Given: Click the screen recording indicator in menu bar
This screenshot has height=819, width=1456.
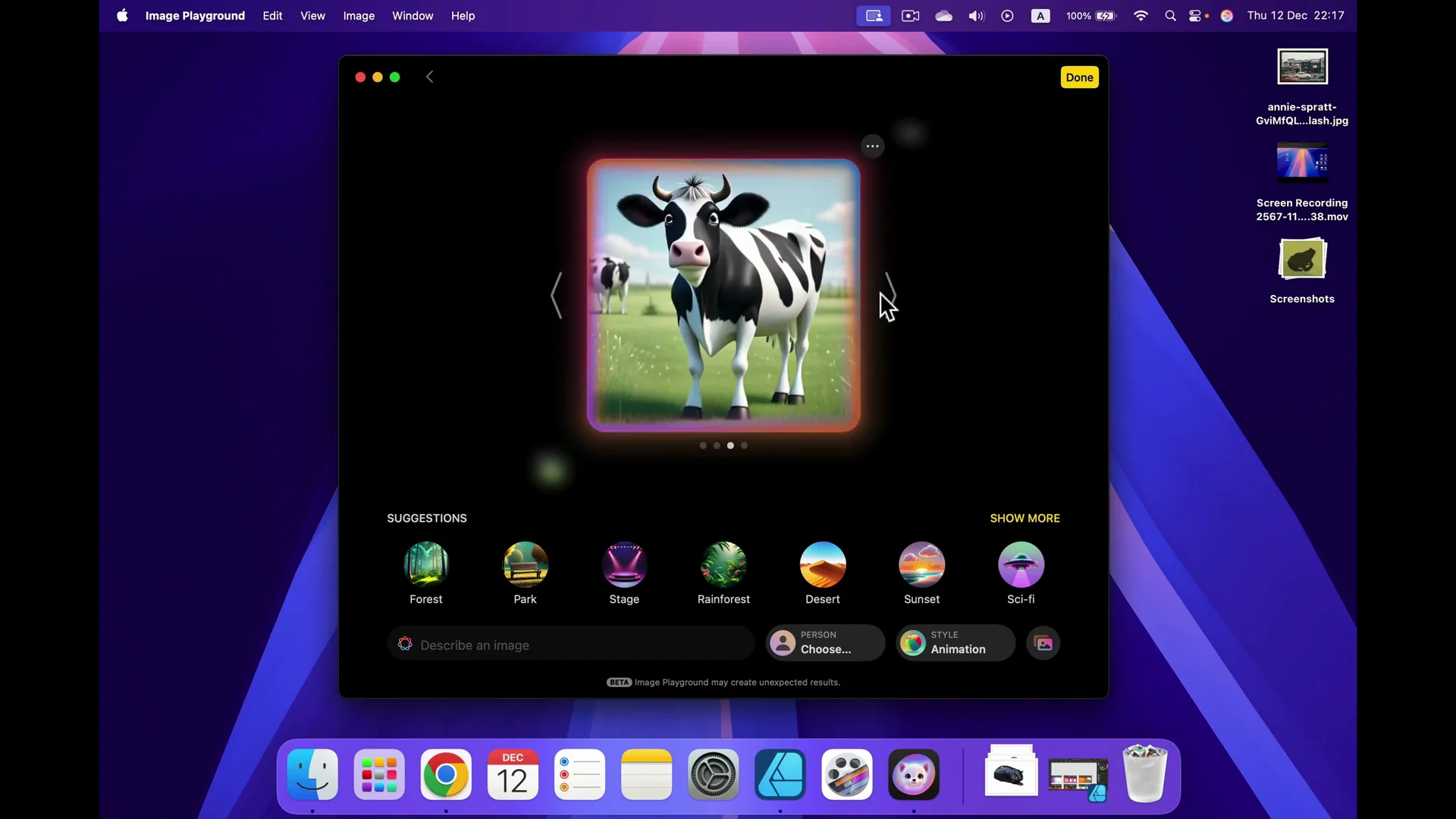Looking at the screenshot, I should point(874,15).
